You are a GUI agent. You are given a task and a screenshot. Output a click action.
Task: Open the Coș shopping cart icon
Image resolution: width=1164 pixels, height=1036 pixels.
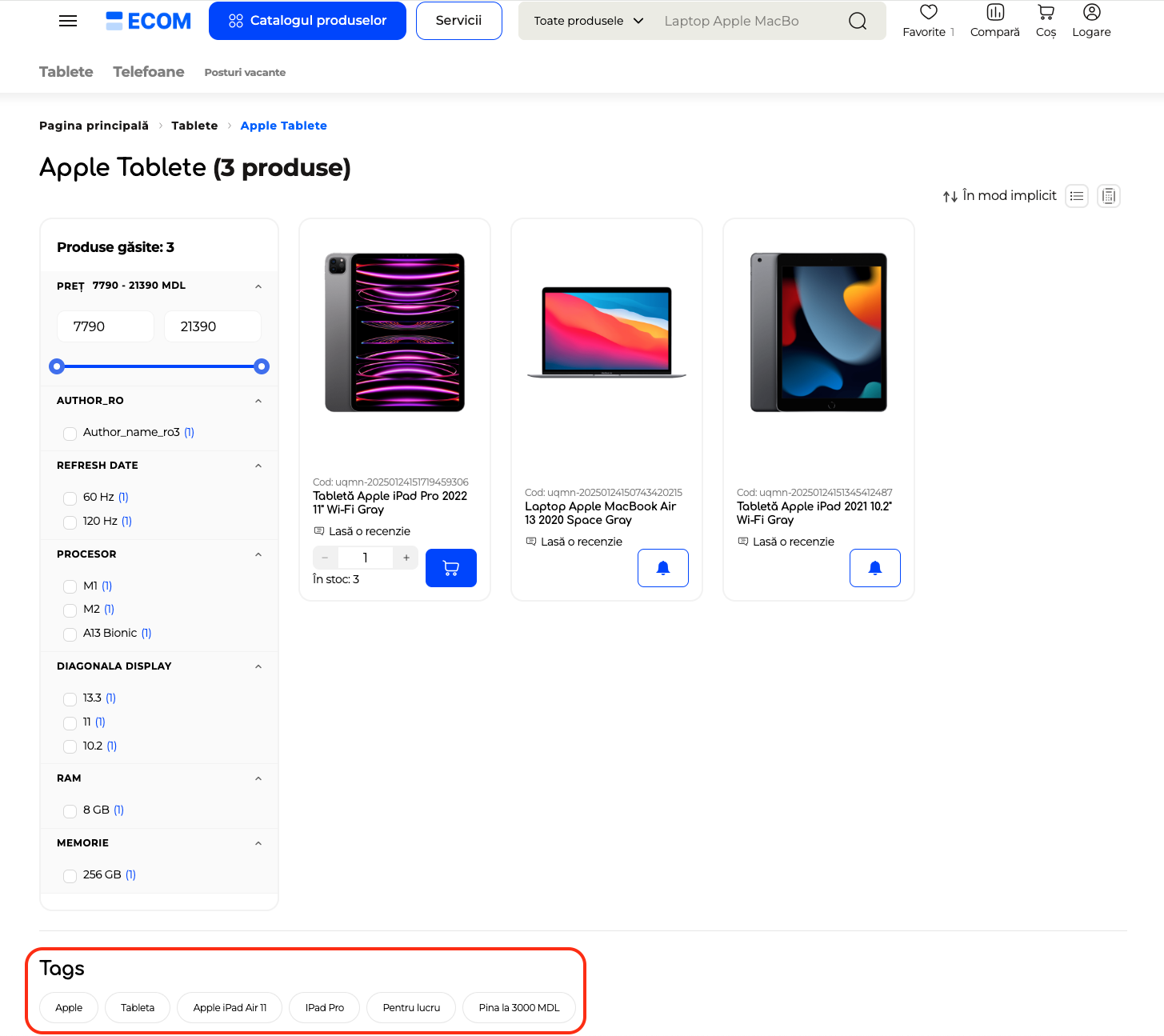pyautogui.click(x=1046, y=12)
